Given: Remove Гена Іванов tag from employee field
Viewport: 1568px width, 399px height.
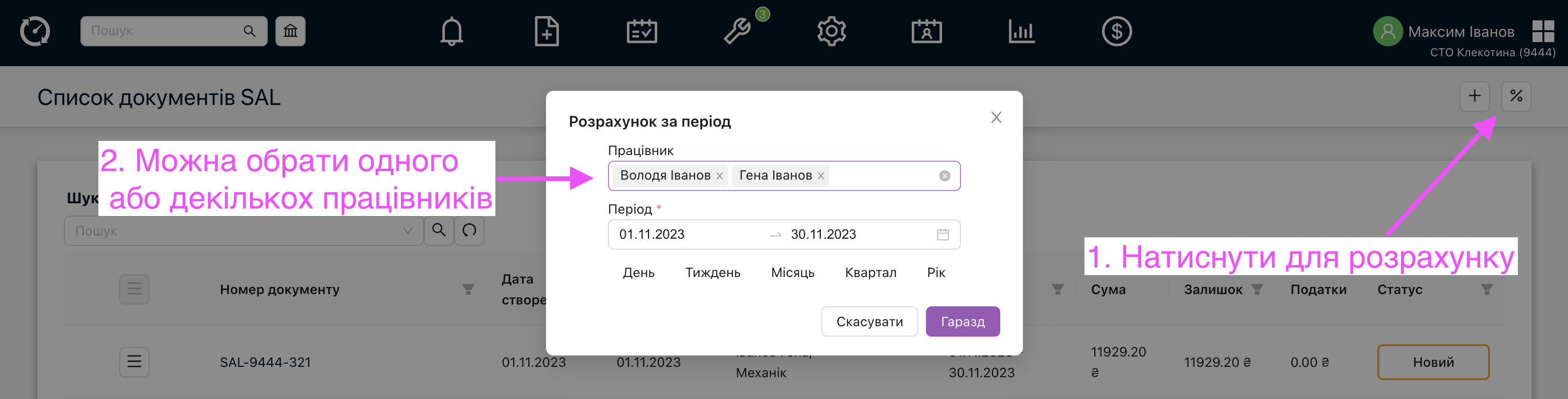Looking at the screenshot, I should tap(820, 176).
